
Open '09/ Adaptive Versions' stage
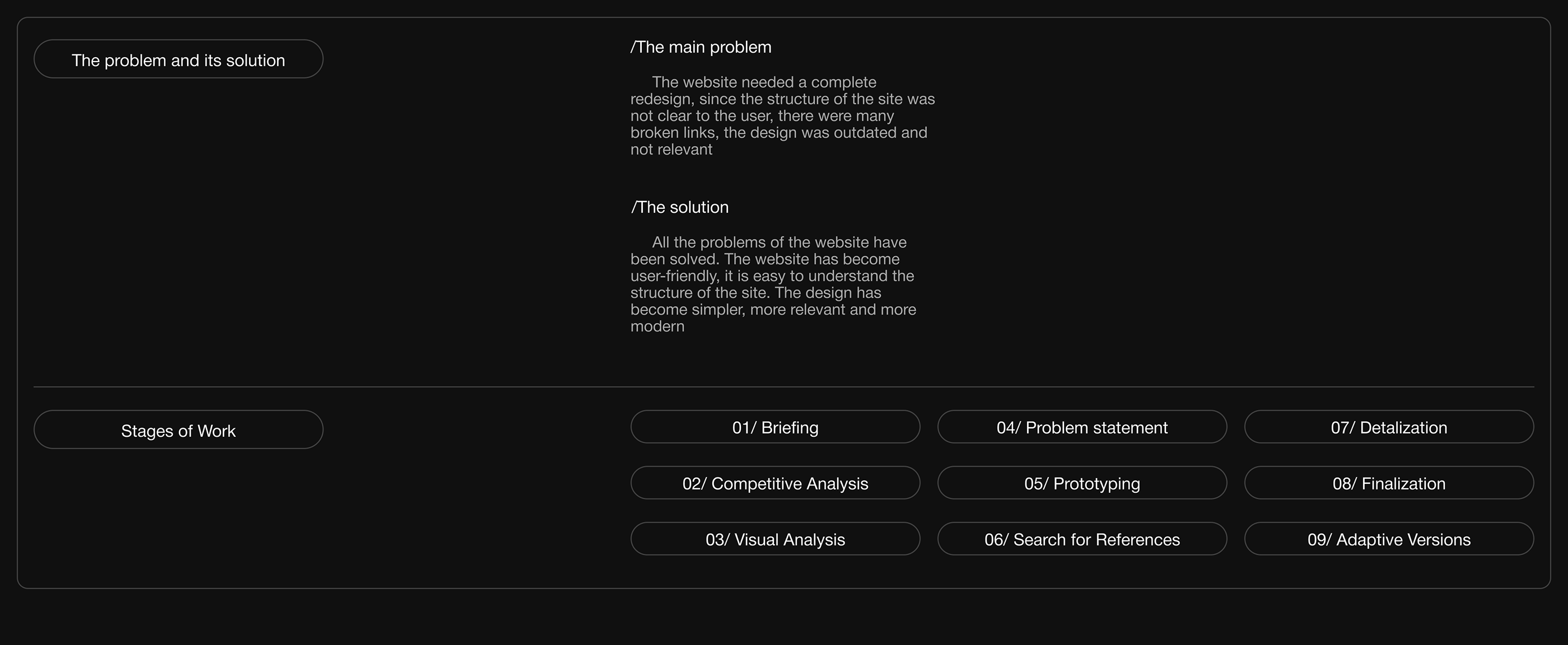tap(1388, 539)
